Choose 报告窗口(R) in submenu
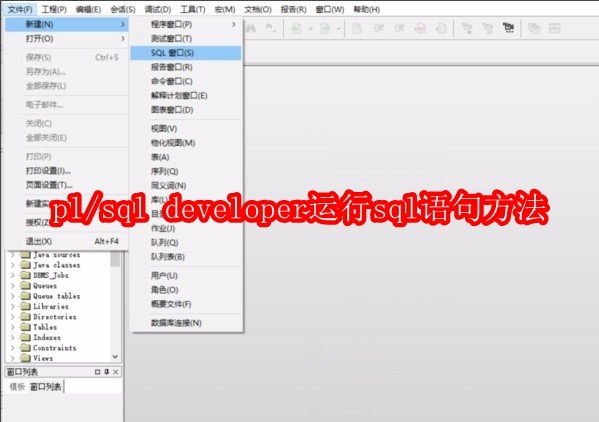The image size is (599, 422). pyautogui.click(x=186, y=67)
